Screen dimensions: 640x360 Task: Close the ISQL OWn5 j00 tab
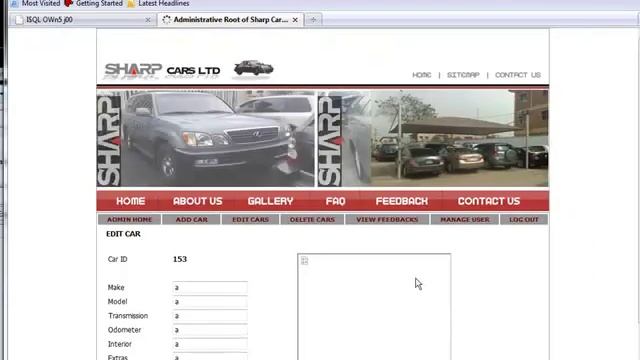148,20
